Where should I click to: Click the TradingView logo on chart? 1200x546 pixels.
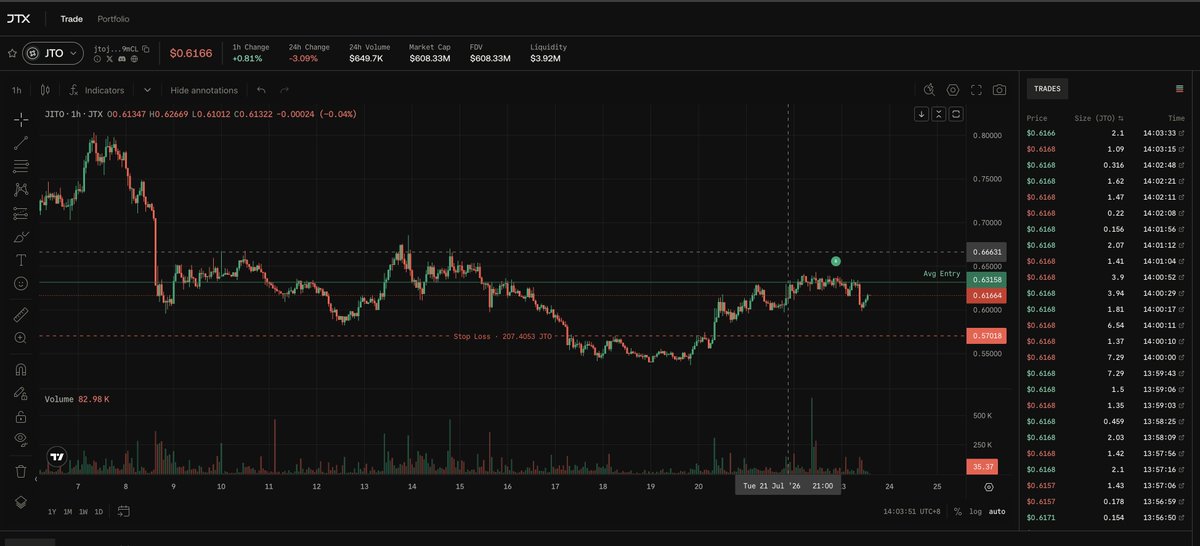coord(57,457)
